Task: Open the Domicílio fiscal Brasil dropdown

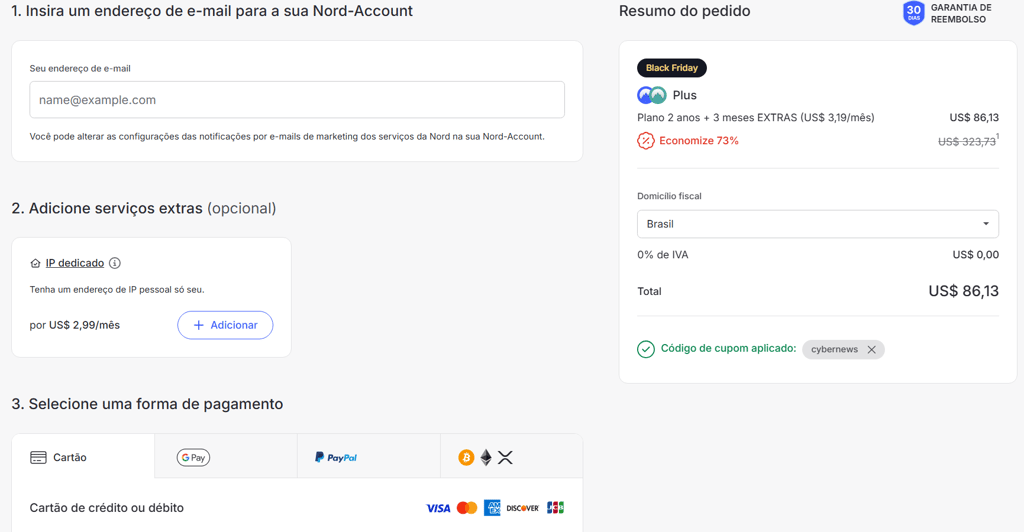Action: [x=818, y=224]
